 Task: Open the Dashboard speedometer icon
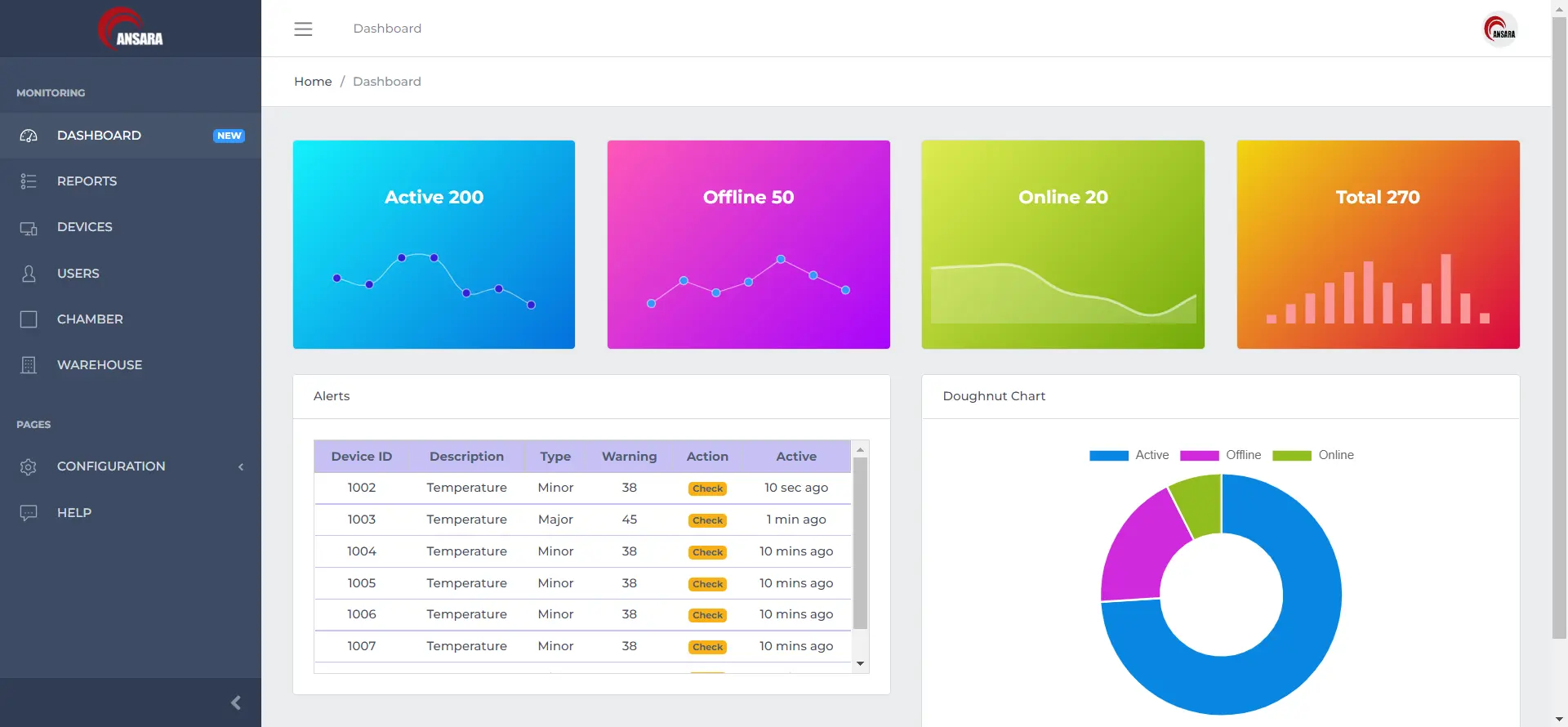pos(29,136)
